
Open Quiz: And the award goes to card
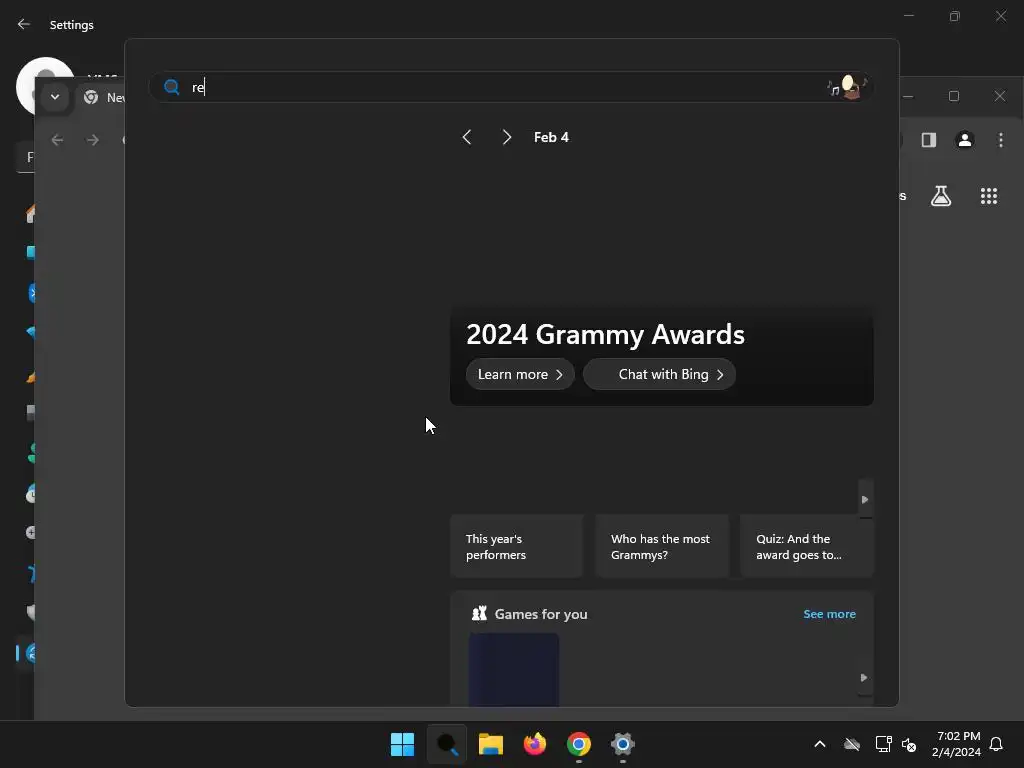pyautogui.click(x=807, y=547)
